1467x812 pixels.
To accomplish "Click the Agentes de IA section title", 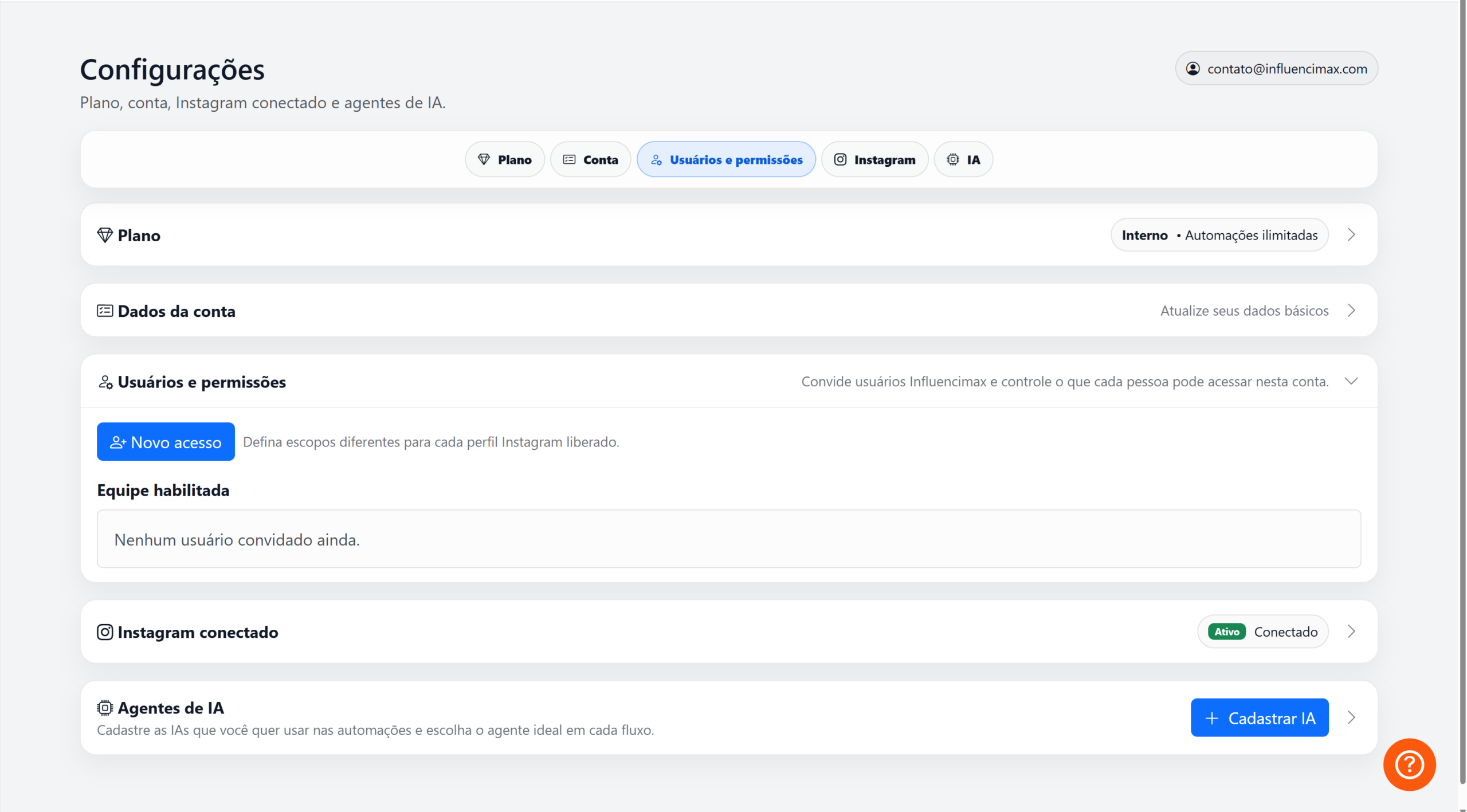I will point(171,708).
